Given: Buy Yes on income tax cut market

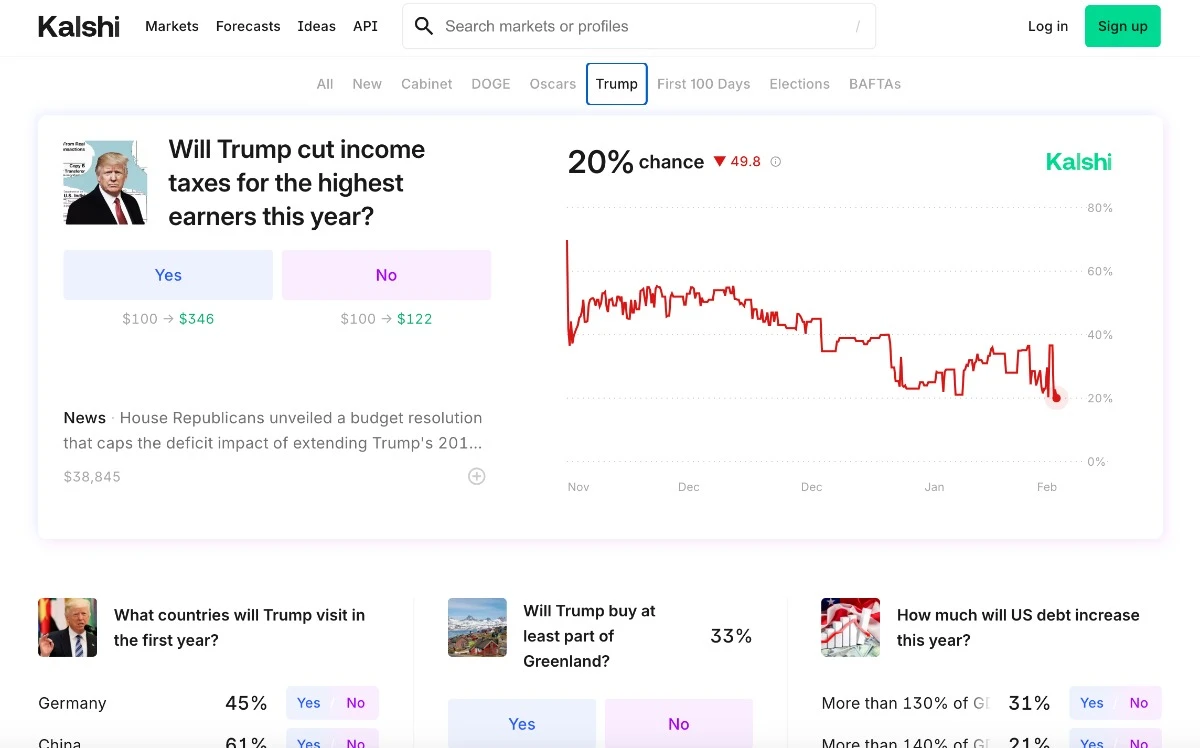Looking at the screenshot, I should (x=168, y=275).
